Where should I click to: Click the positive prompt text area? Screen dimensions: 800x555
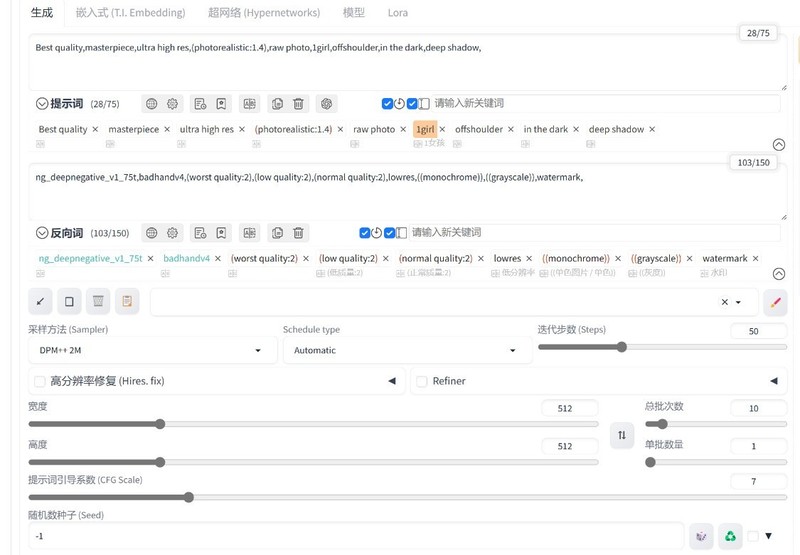click(x=408, y=63)
